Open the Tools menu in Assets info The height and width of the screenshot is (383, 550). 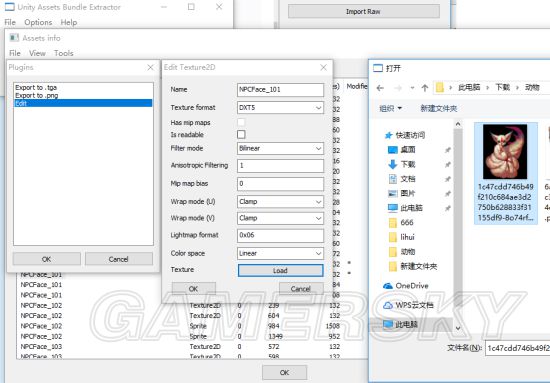pyautogui.click(x=63, y=53)
